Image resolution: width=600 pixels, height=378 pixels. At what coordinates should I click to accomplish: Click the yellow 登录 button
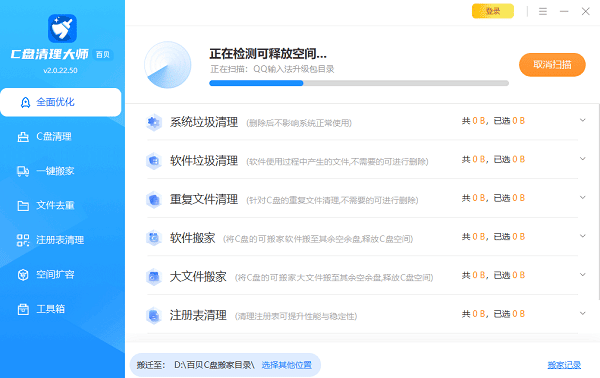(x=493, y=11)
